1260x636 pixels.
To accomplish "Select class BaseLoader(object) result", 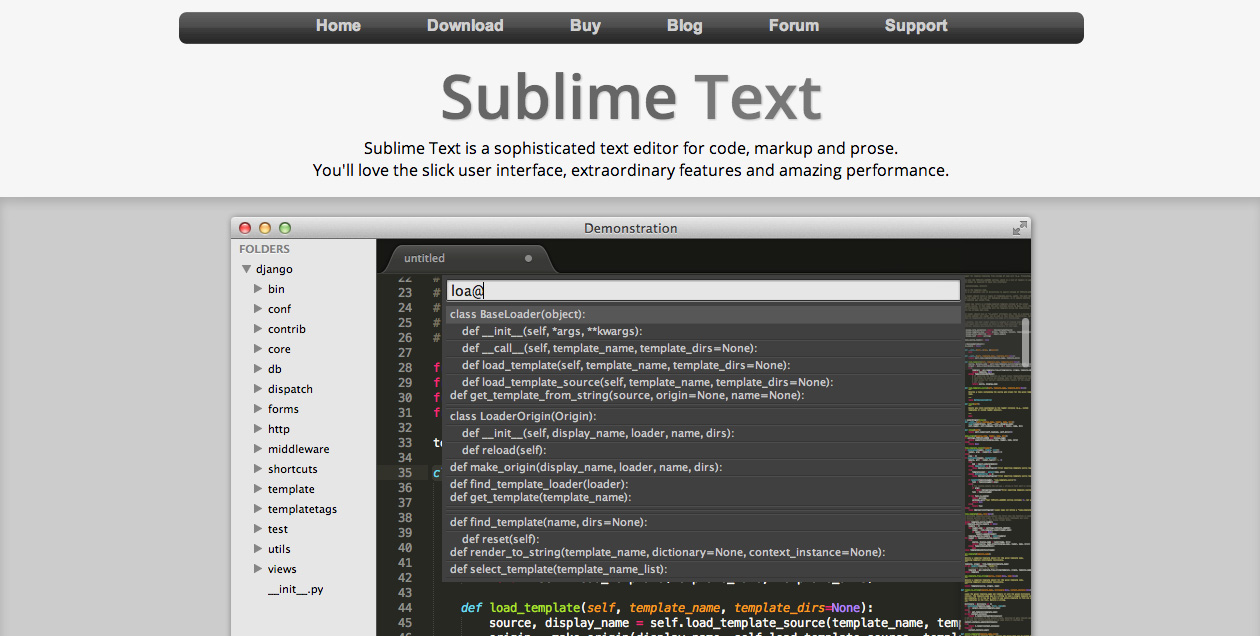I will pos(702,314).
